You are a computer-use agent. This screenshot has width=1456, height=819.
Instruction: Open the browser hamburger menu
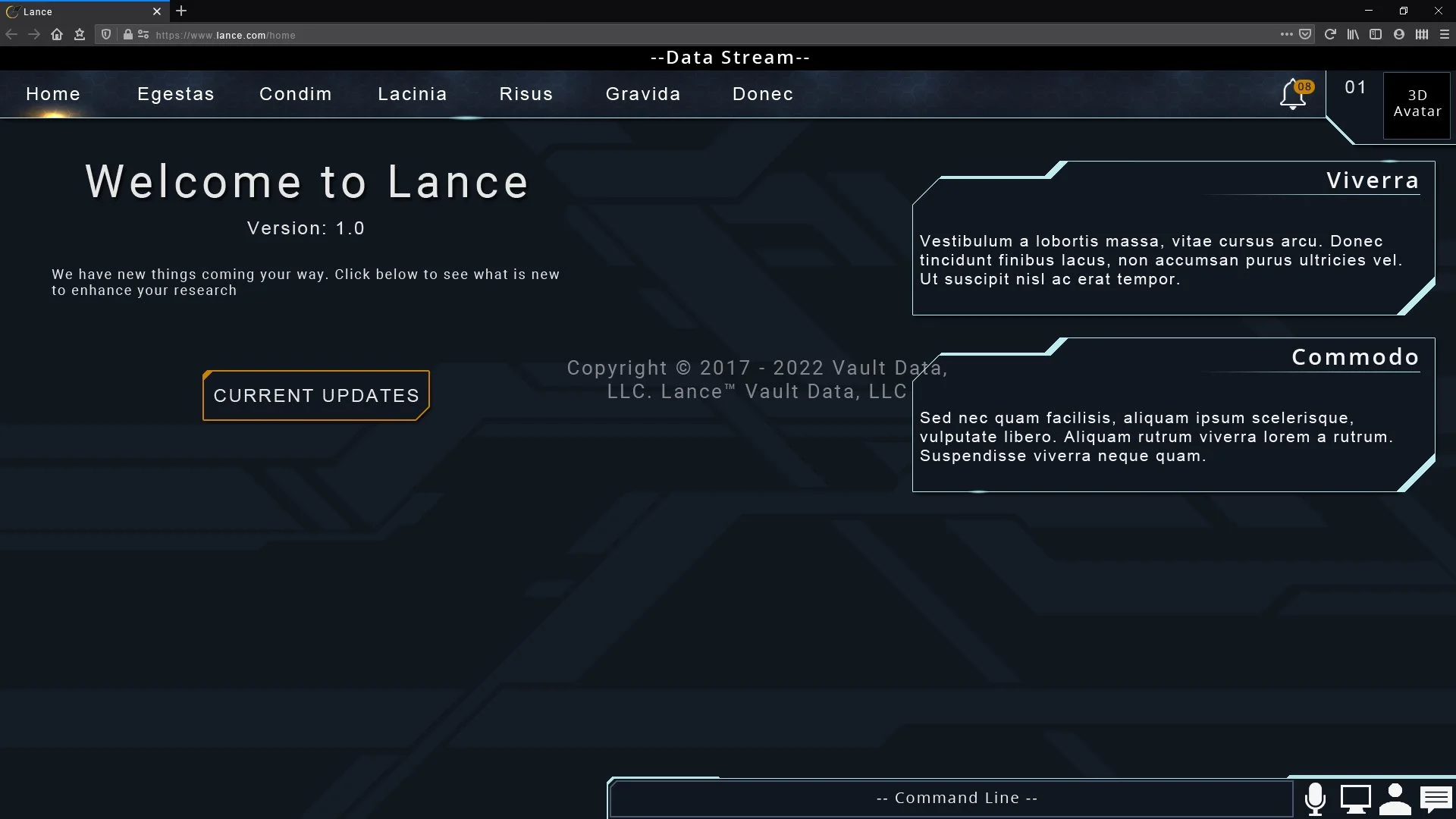1445,34
